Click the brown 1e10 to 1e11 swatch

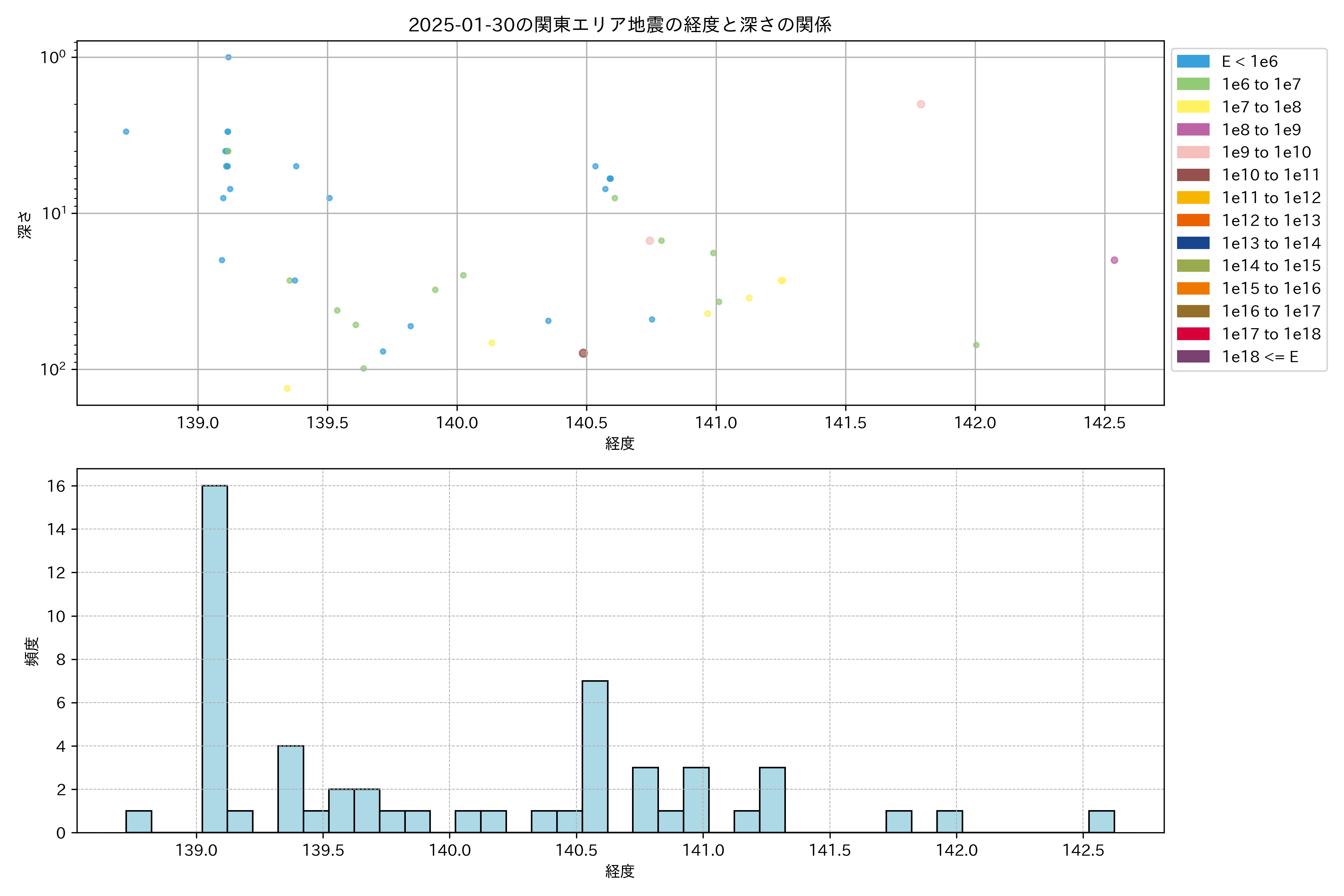coord(1193,175)
